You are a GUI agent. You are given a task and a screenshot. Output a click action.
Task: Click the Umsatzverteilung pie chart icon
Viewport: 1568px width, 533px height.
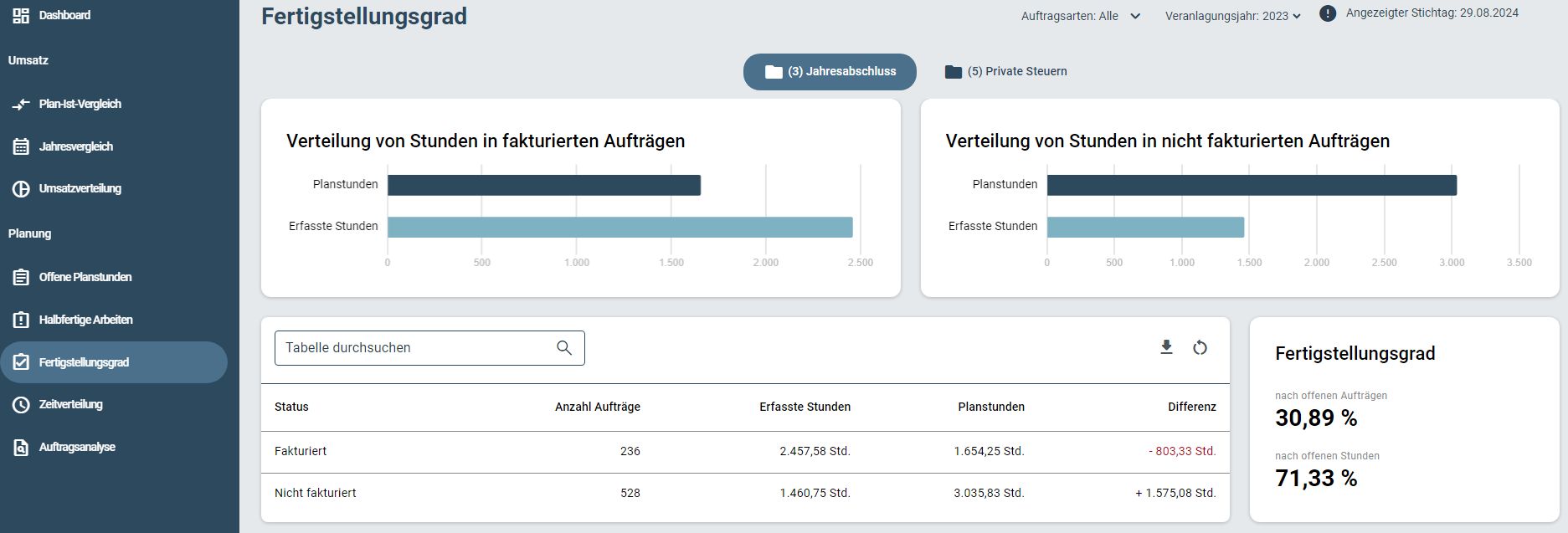(21, 189)
